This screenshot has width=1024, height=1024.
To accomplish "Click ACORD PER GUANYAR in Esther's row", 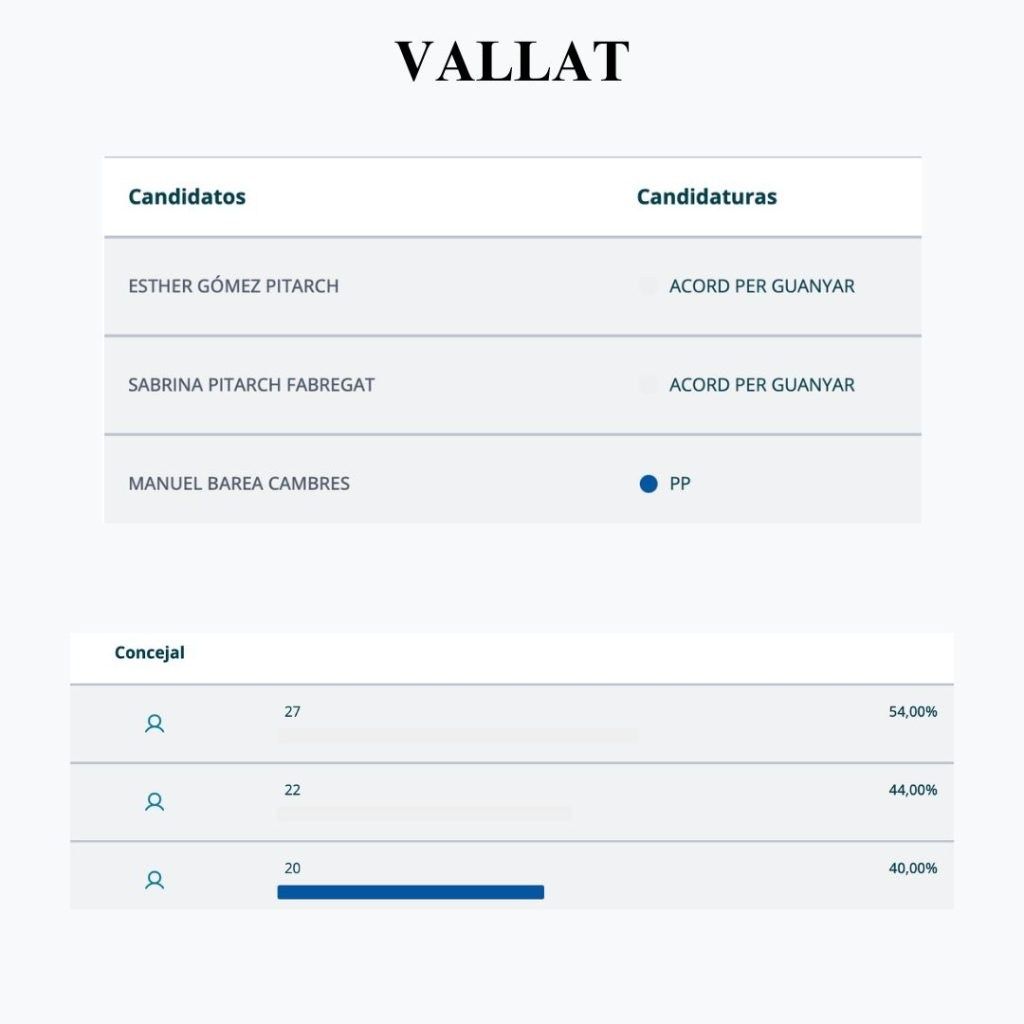I will pyautogui.click(x=761, y=286).
